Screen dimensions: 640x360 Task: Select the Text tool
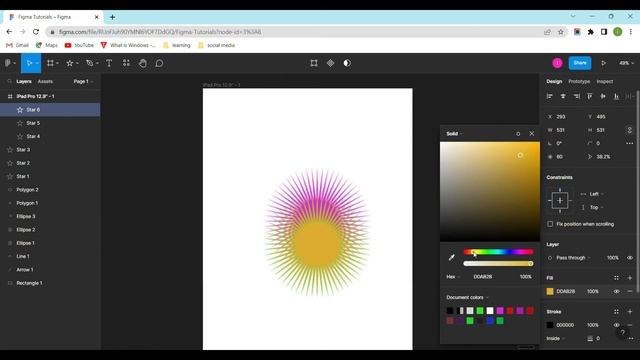[x=109, y=63]
